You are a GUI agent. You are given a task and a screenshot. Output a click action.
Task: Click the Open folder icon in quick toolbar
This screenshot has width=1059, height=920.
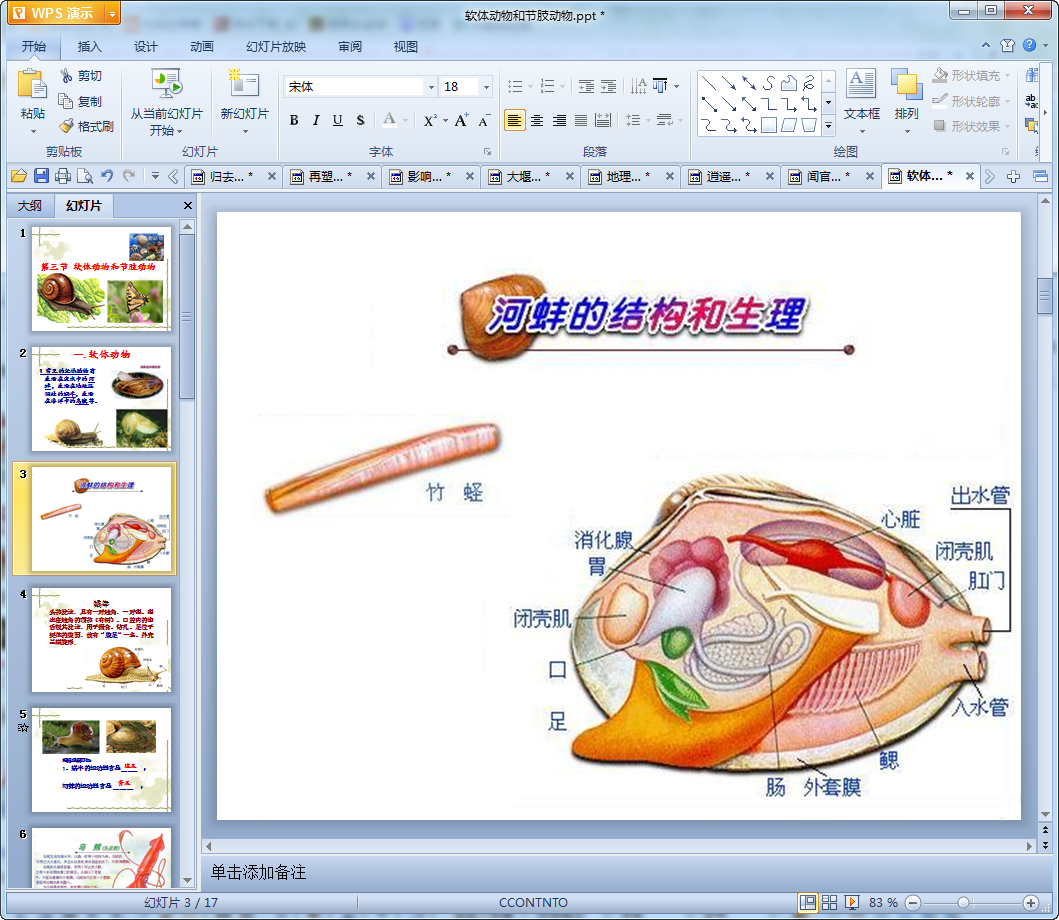coord(19,176)
